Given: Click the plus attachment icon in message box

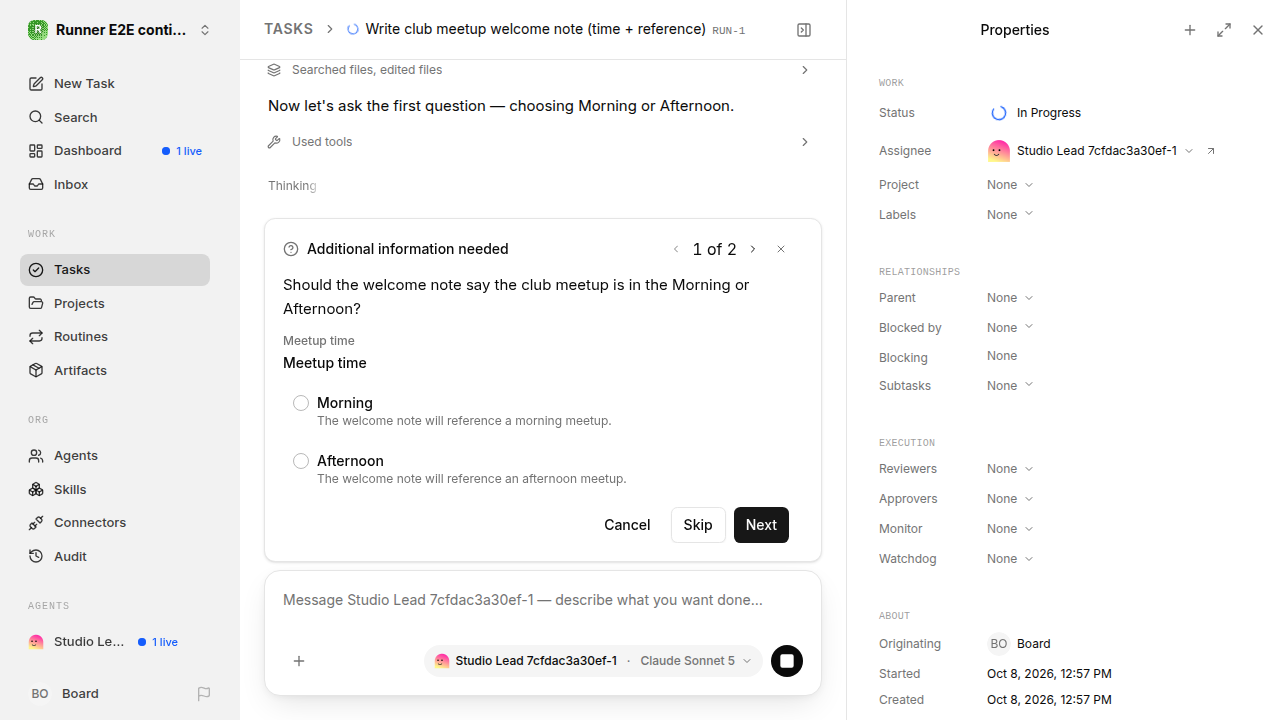Looking at the screenshot, I should [x=299, y=661].
